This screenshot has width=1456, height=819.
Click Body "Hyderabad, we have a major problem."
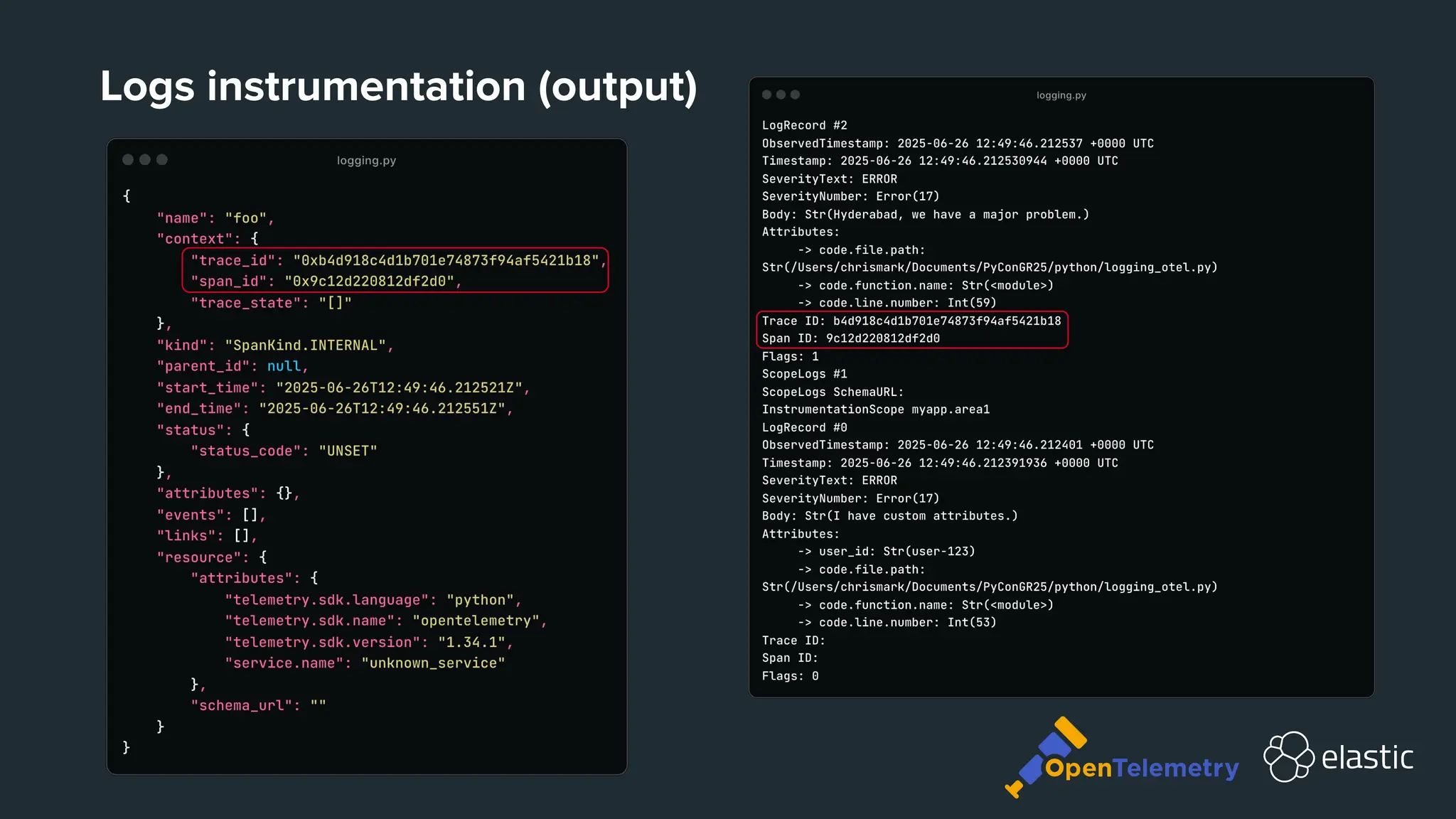click(x=926, y=215)
